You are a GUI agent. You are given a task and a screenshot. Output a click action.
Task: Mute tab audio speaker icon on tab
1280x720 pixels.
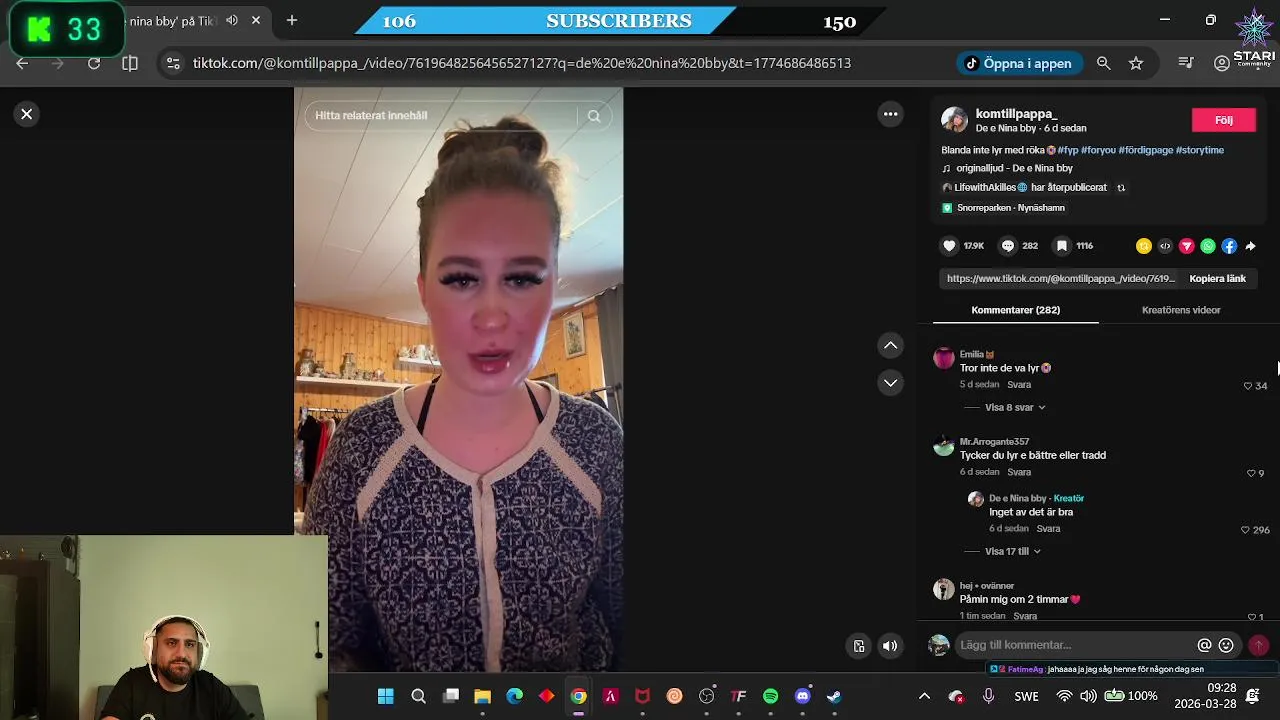[232, 20]
